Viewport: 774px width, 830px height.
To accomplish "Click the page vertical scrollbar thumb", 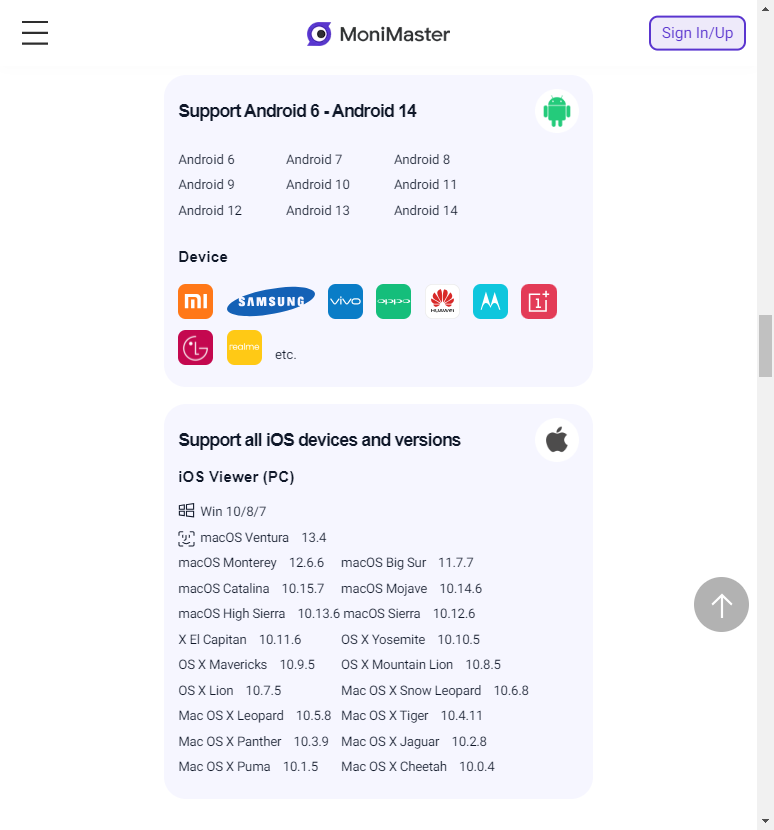I will (765, 345).
